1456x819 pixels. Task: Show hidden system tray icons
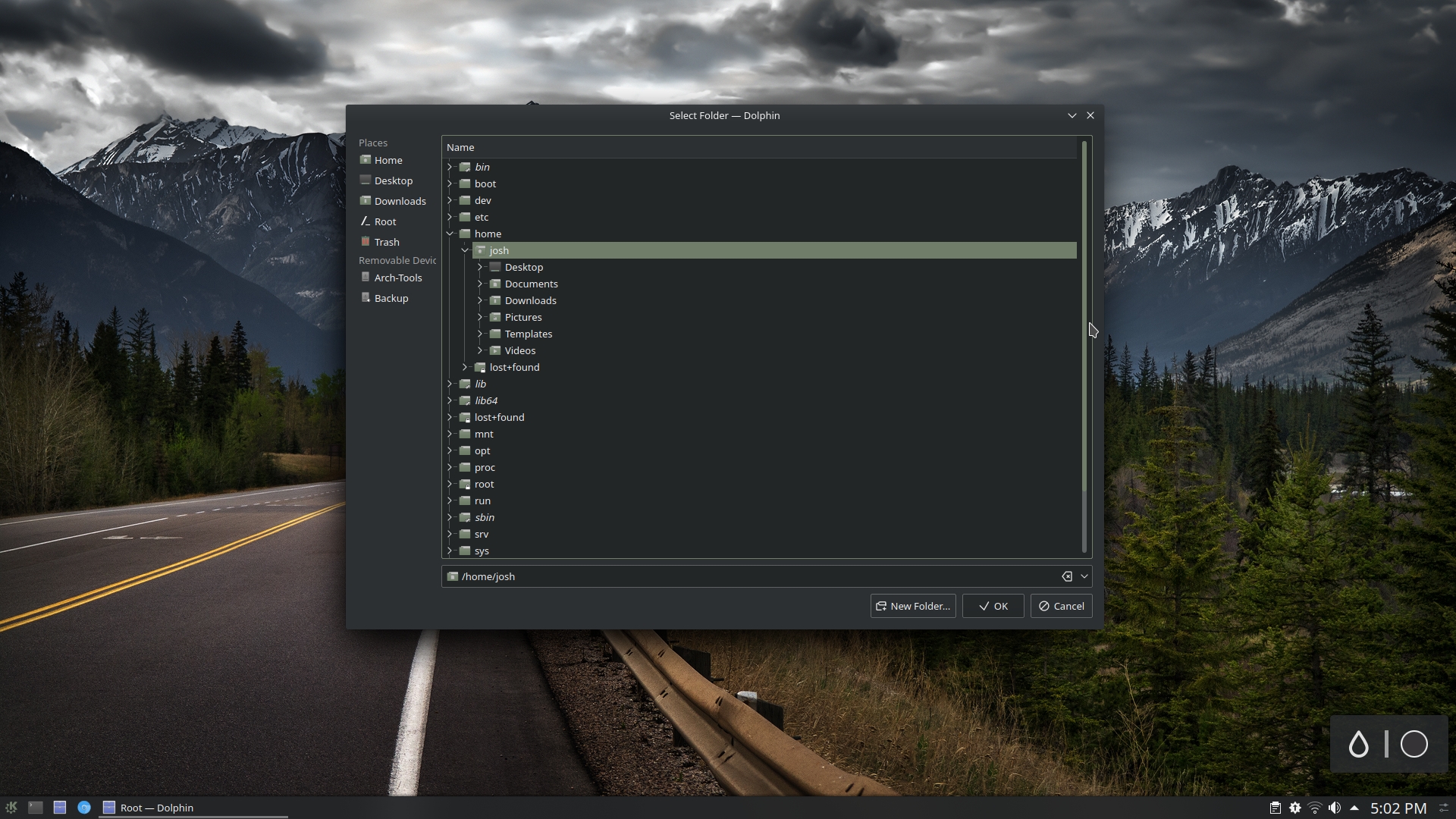tap(1354, 808)
